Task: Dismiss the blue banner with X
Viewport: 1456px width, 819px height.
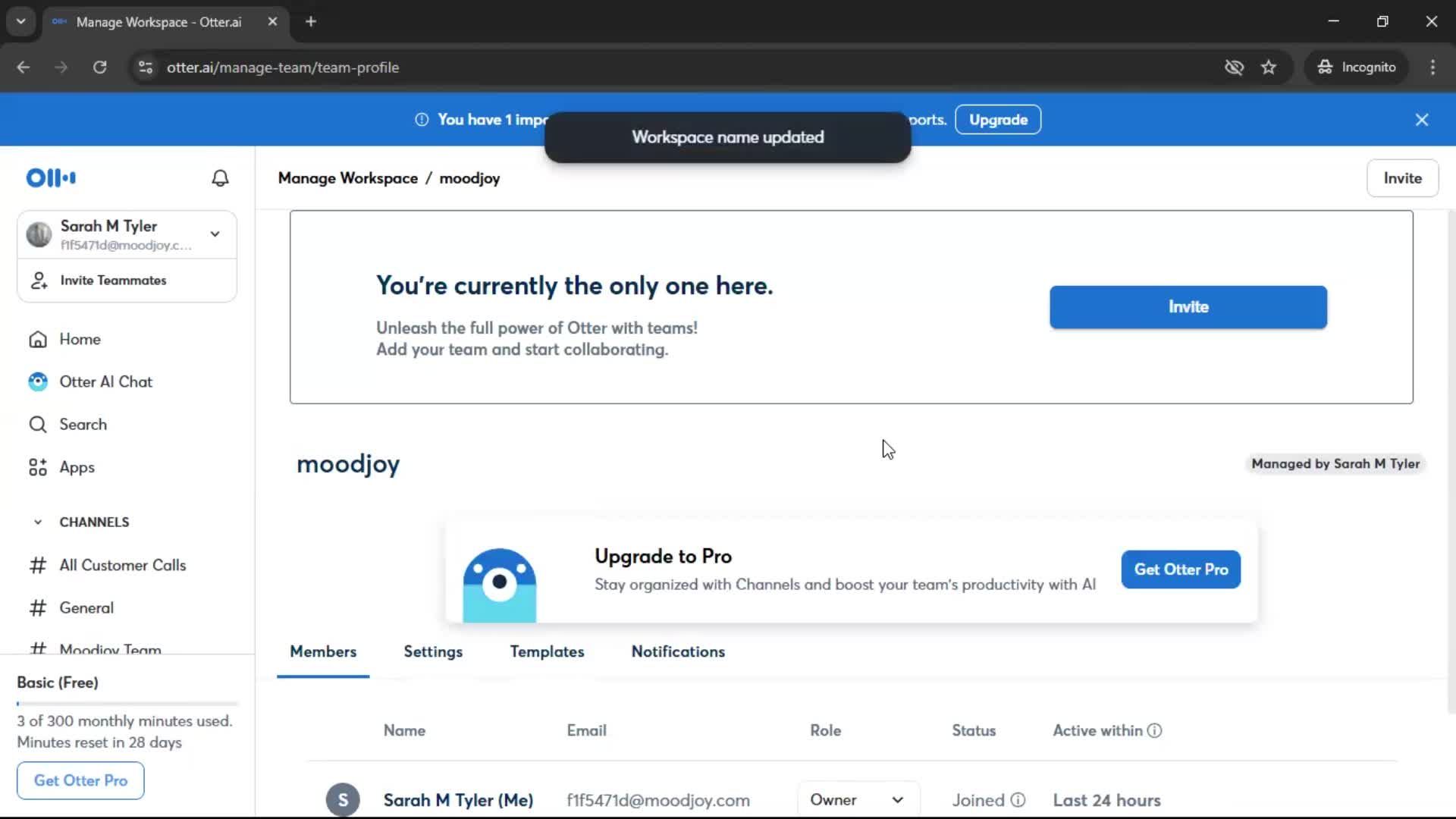Action: tap(1422, 120)
